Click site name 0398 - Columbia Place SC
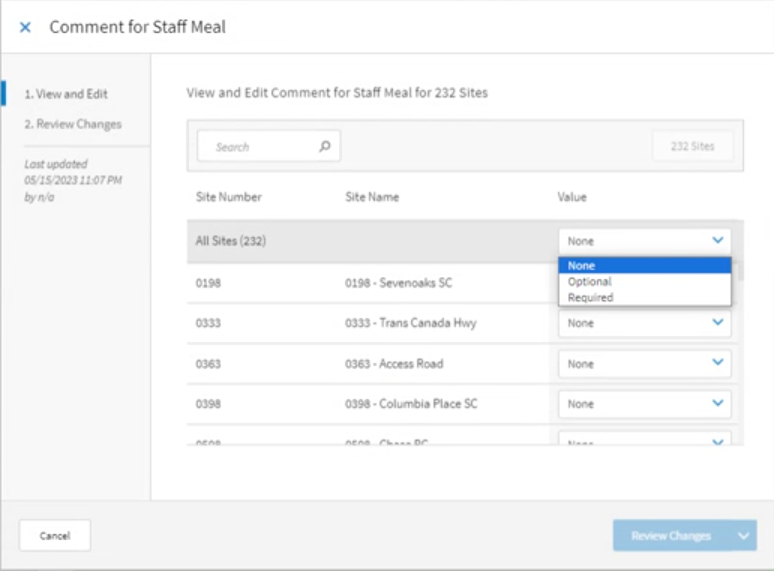 coord(411,404)
